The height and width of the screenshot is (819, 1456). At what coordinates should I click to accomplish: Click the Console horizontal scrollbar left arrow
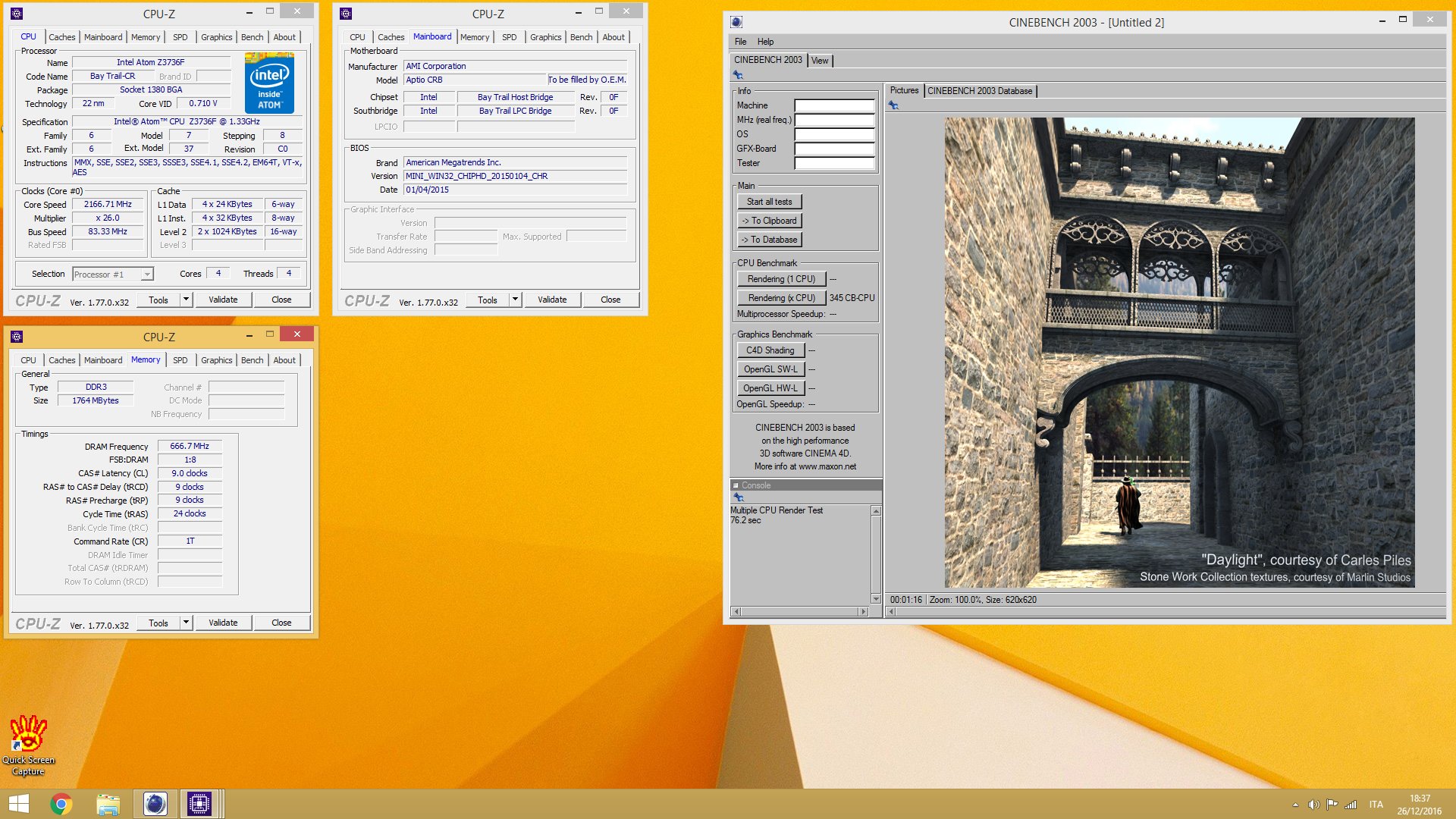click(736, 611)
